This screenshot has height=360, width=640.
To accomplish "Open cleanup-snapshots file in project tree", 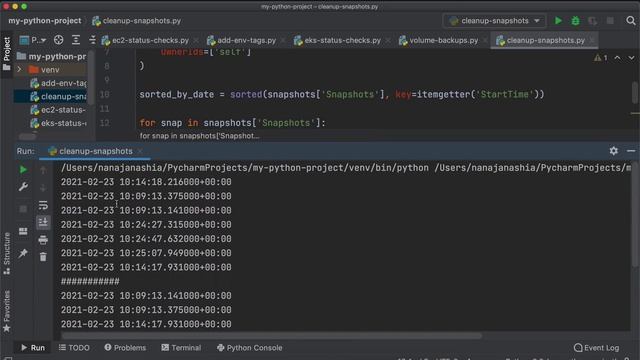I will (58, 97).
